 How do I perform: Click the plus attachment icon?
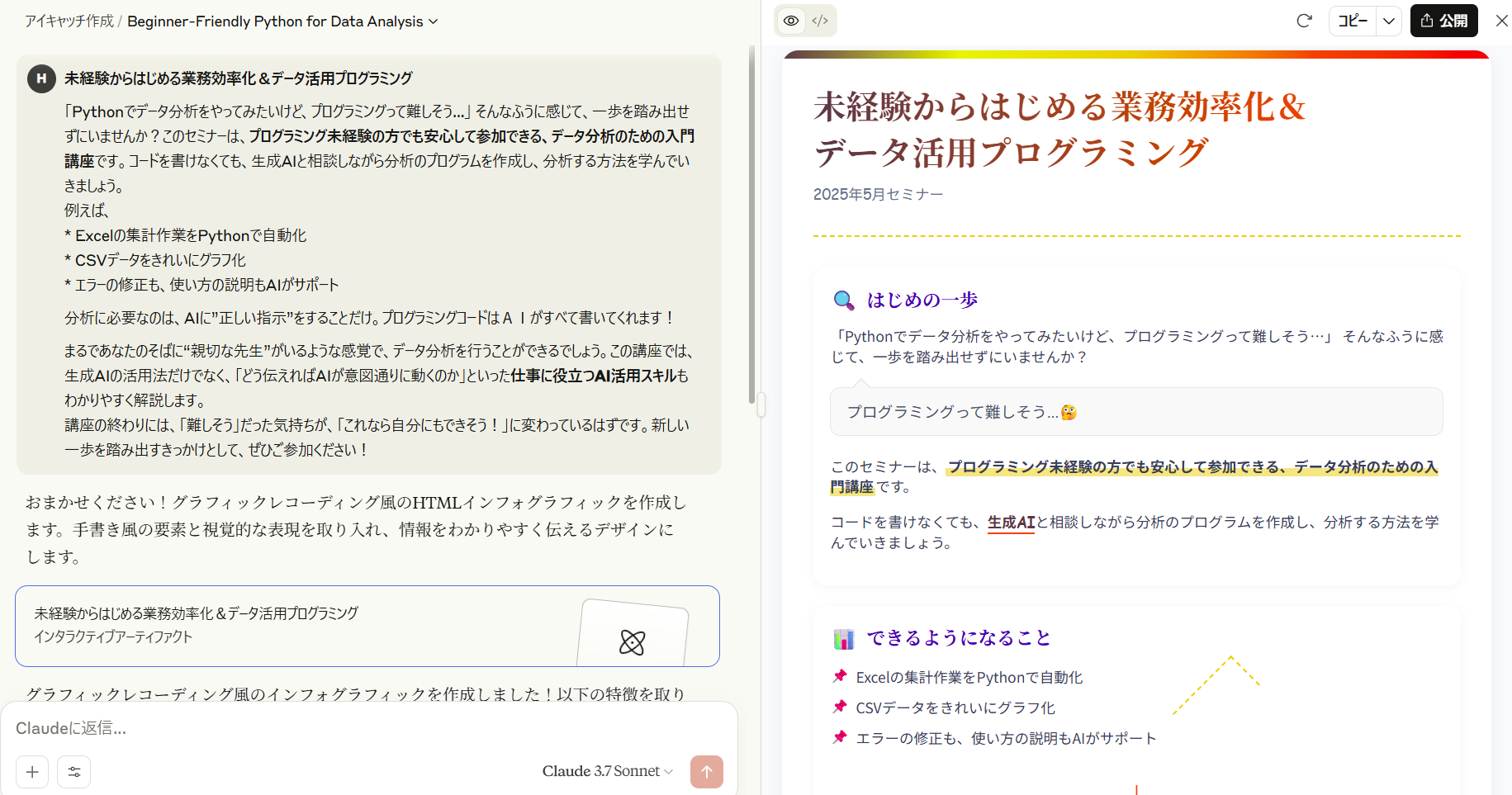(x=32, y=772)
